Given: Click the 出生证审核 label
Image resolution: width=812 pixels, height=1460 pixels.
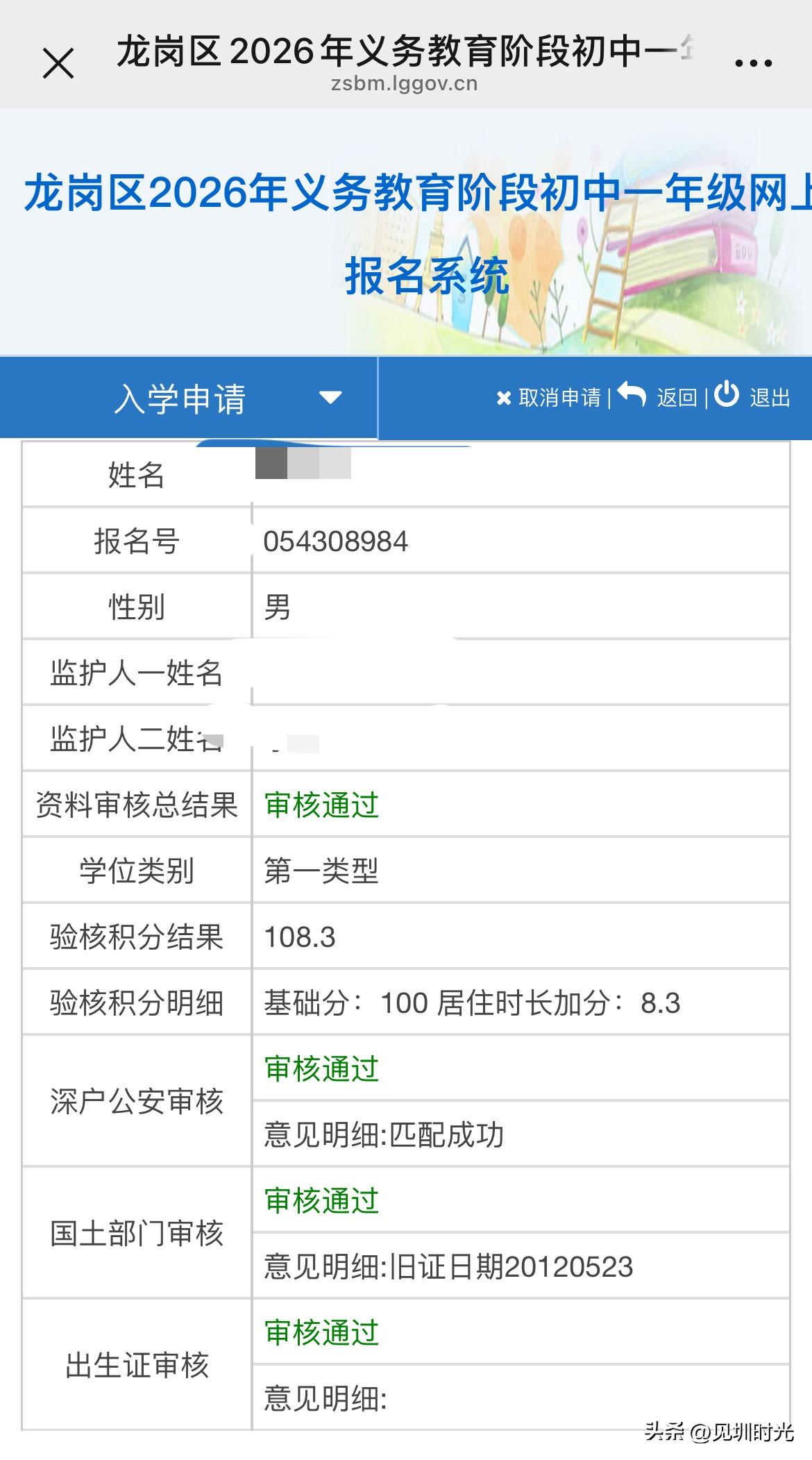Looking at the screenshot, I should pos(137,1366).
